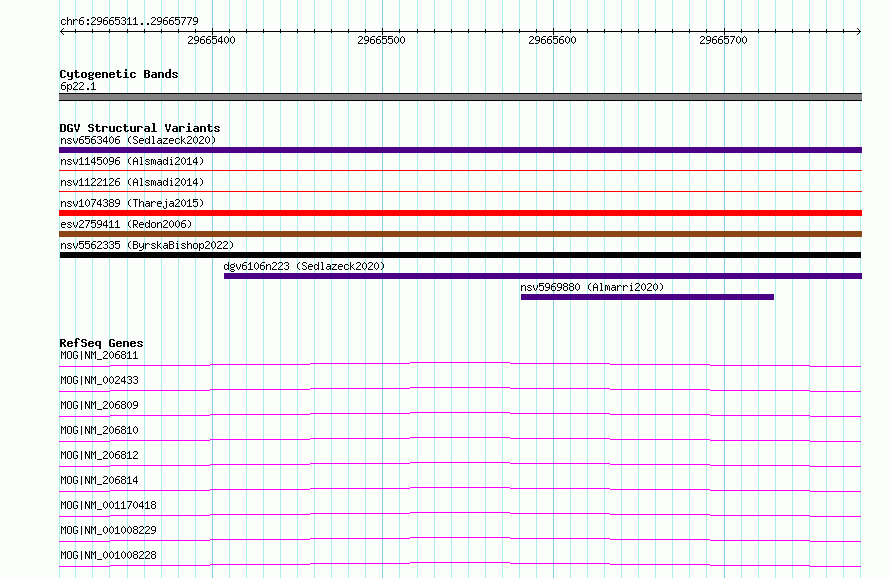Click the magenta intron line of MOG|NM_206809
Image resolution: width=890 pixels, height=578 pixels.
tap(460, 413)
